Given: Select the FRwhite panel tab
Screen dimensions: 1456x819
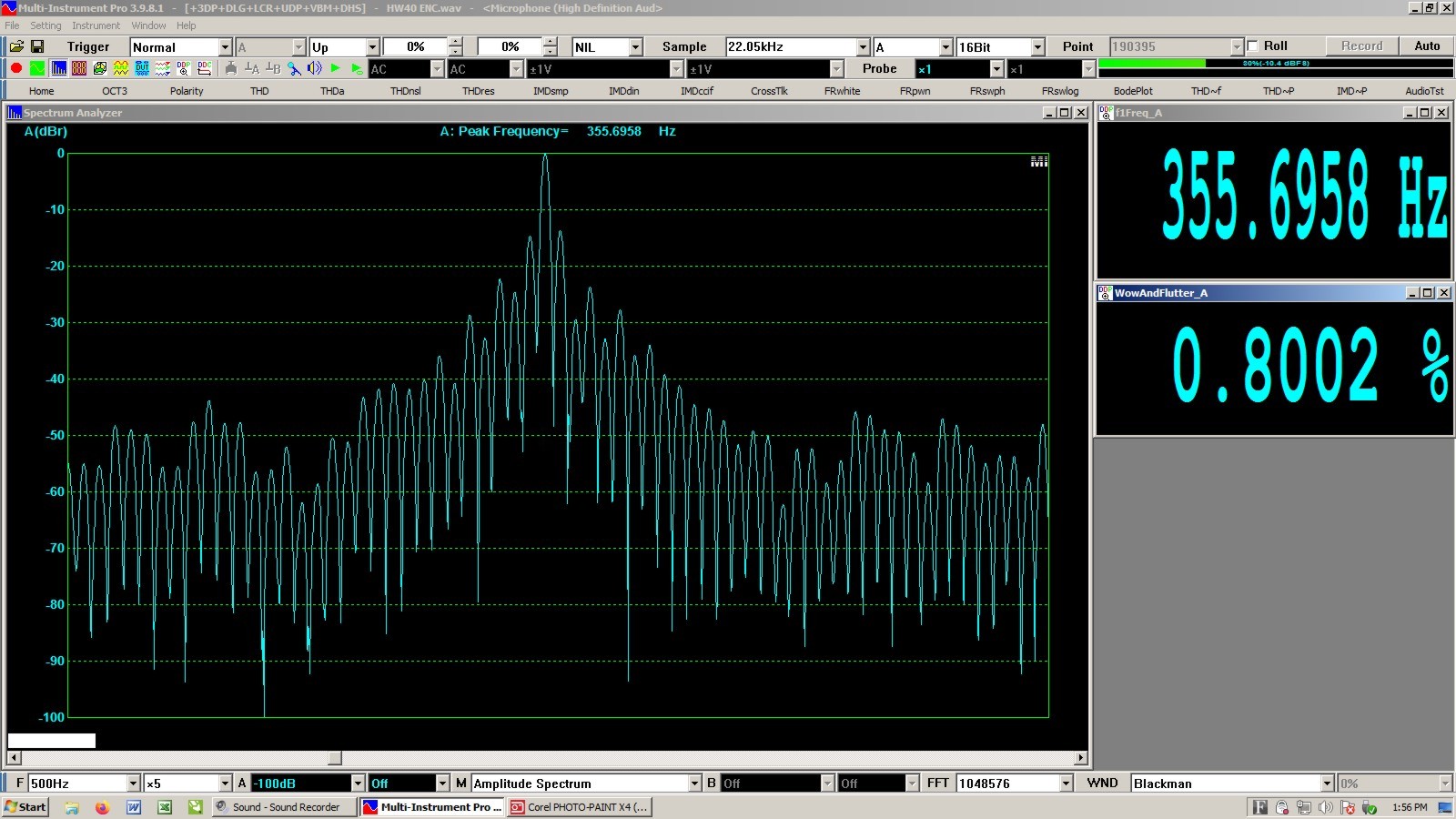Looking at the screenshot, I should (842, 91).
